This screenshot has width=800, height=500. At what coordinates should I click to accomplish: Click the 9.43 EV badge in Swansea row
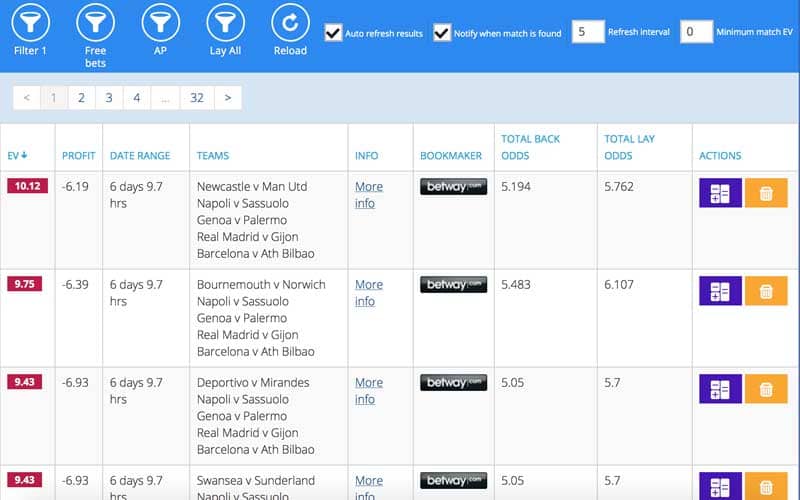pyautogui.click(x=24, y=480)
